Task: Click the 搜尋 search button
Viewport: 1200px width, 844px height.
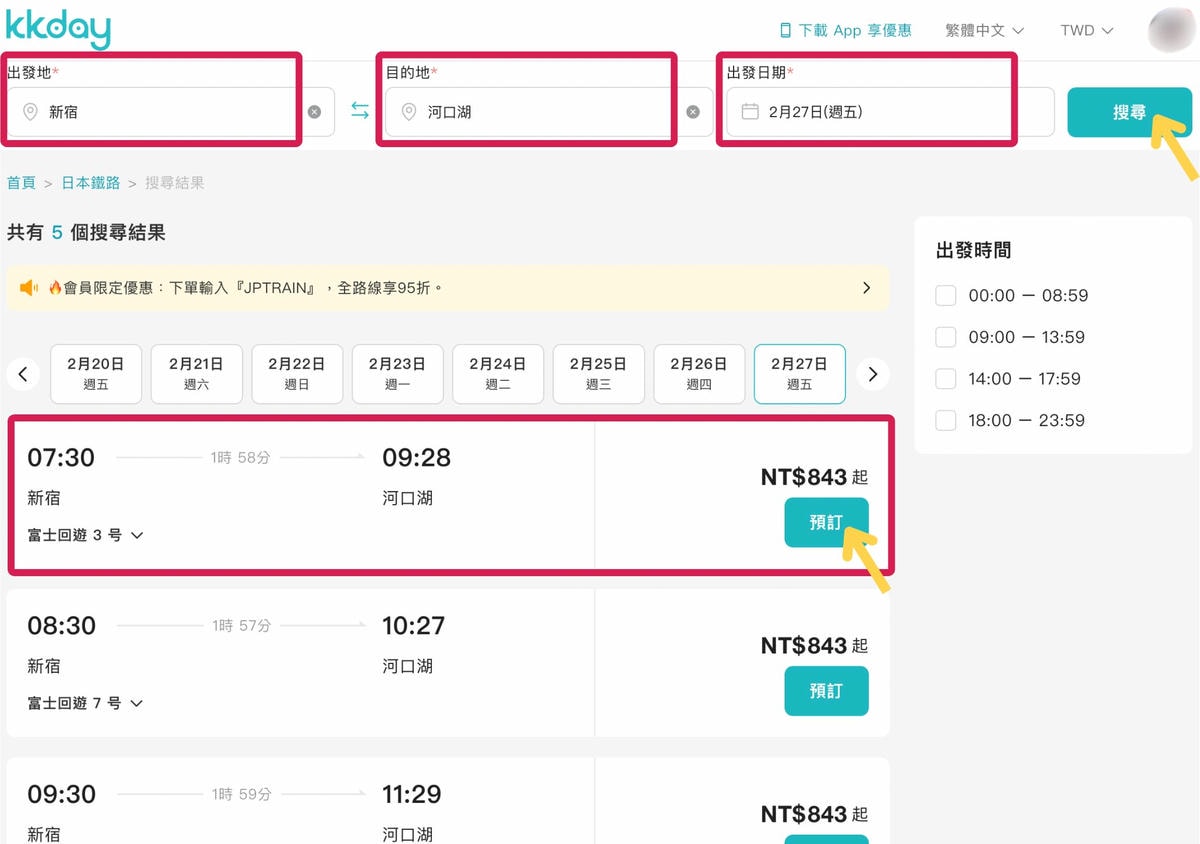Action: point(1129,112)
